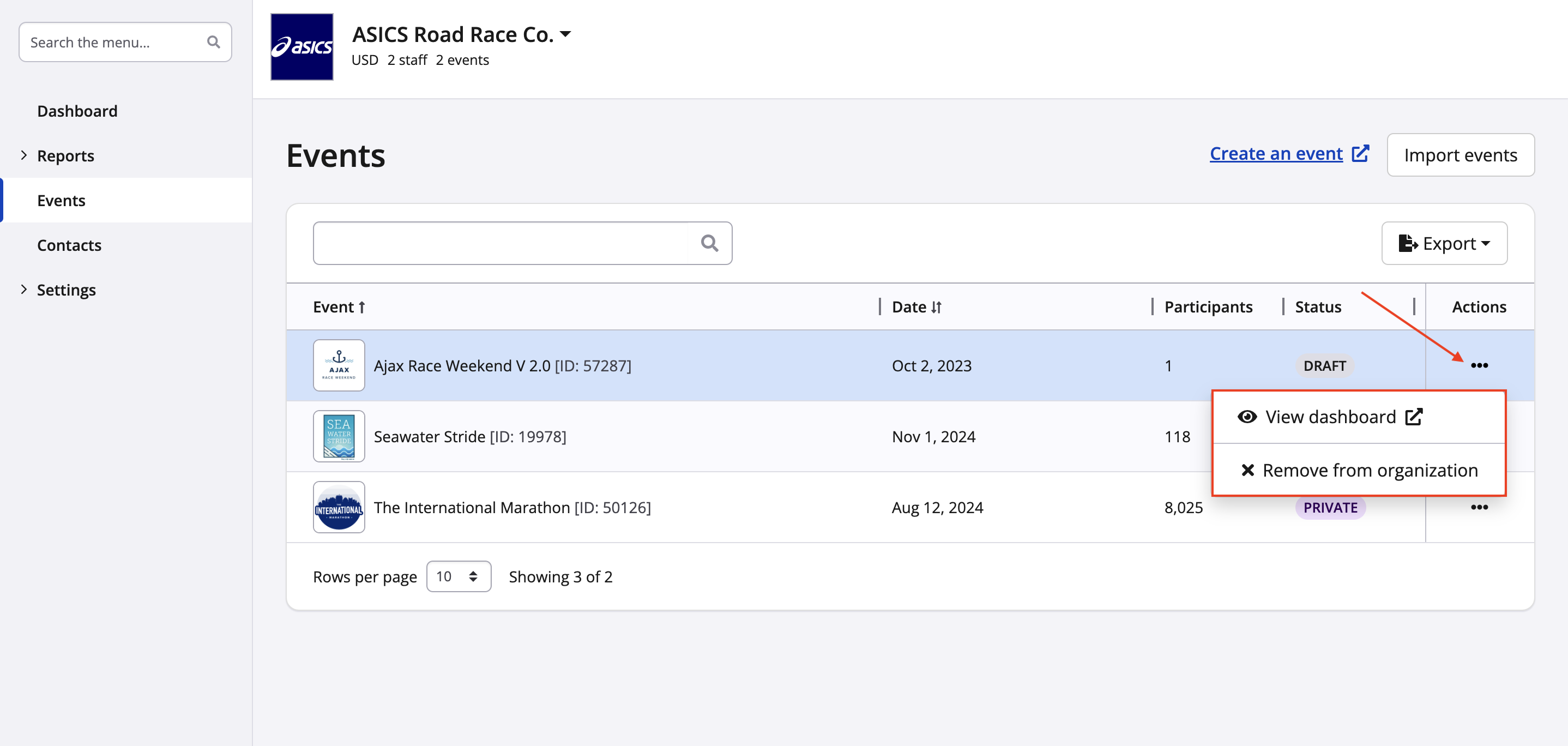Click into the events search input field
Viewport: 1568px width, 746px height.
pyautogui.click(x=500, y=243)
